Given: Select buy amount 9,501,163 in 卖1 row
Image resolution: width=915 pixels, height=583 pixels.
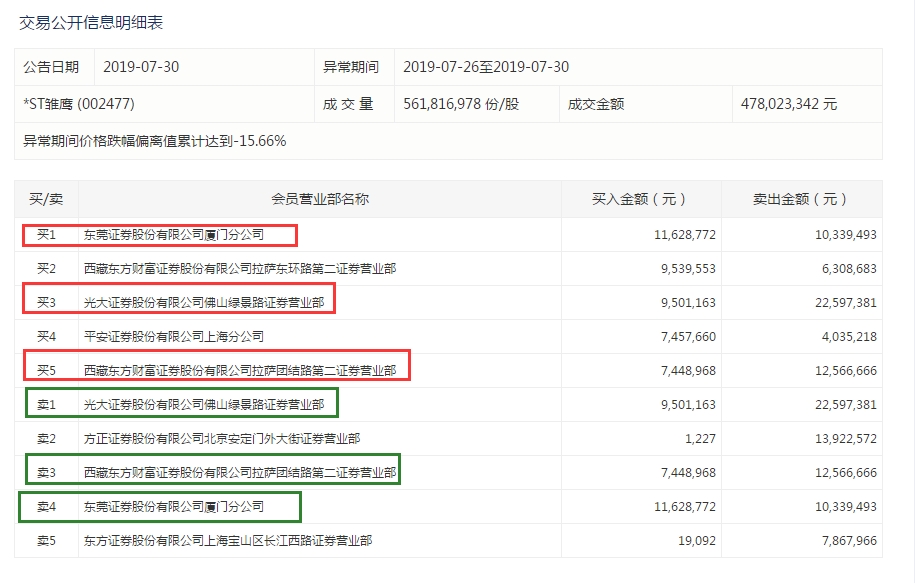Looking at the screenshot, I should pos(688,404).
